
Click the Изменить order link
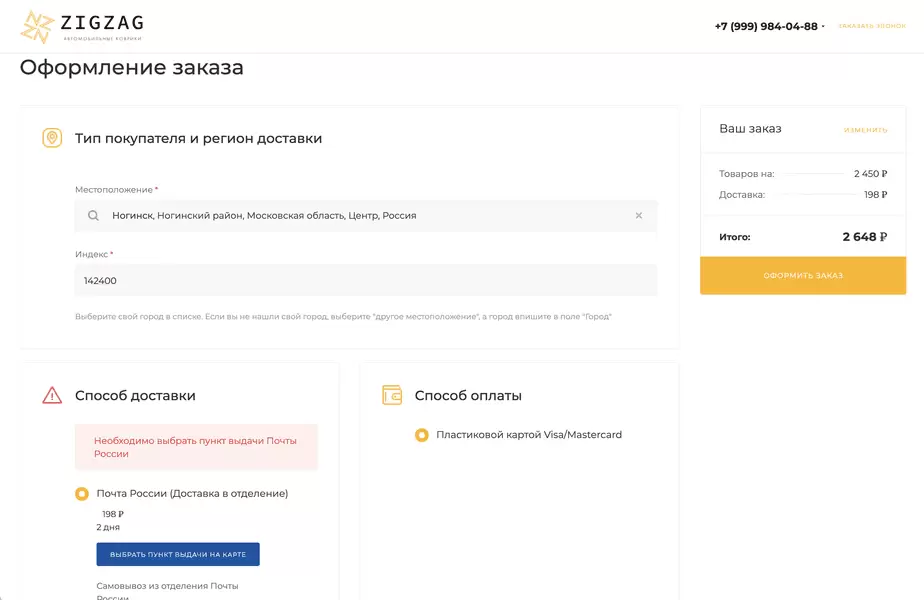pos(865,130)
